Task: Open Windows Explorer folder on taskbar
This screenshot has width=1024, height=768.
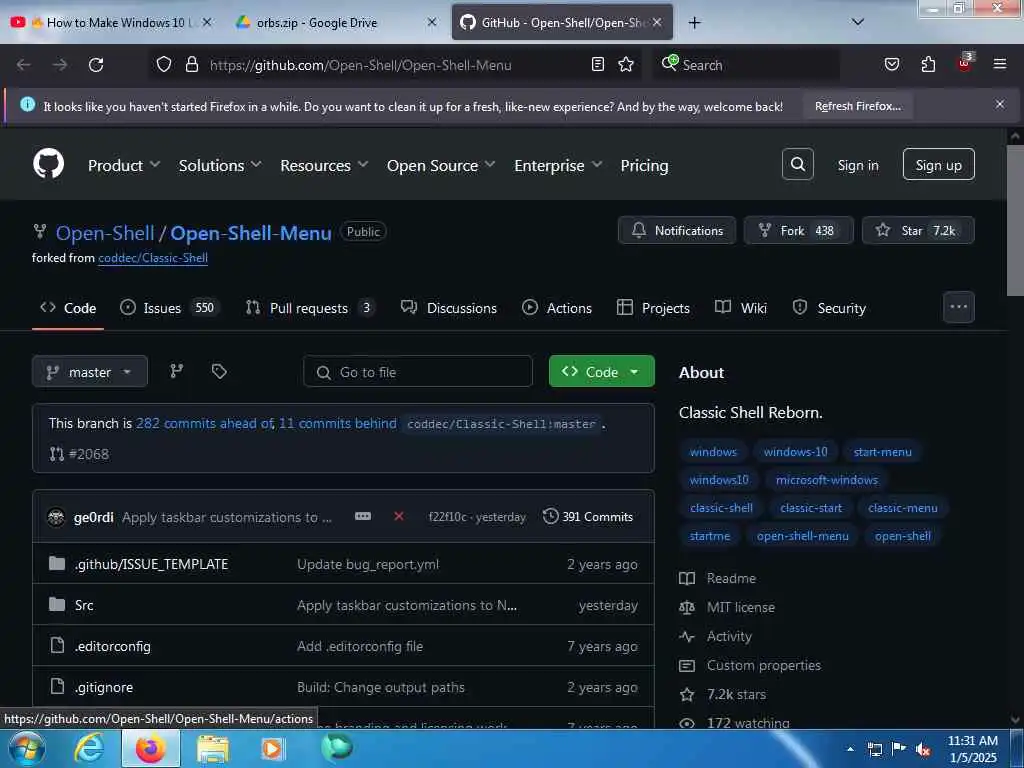Action: click(x=212, y=749)
